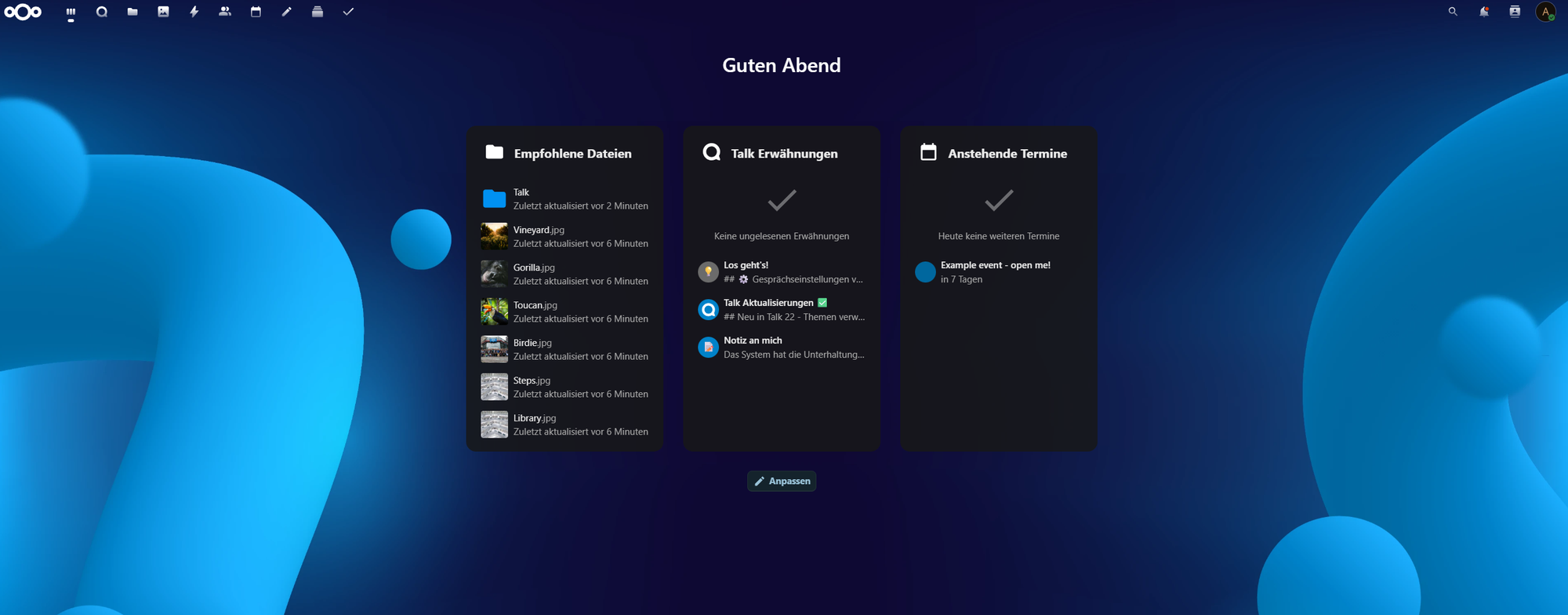Open the Photos app icon
This screenshot has width=1568, height=615.
(163, 12)
